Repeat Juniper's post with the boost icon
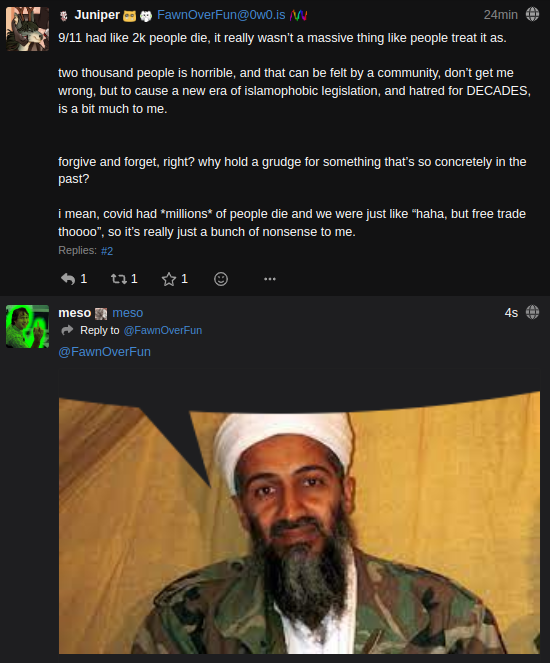Image resolution: width=550 pixels, height=663 pixels. coord(118,279)
